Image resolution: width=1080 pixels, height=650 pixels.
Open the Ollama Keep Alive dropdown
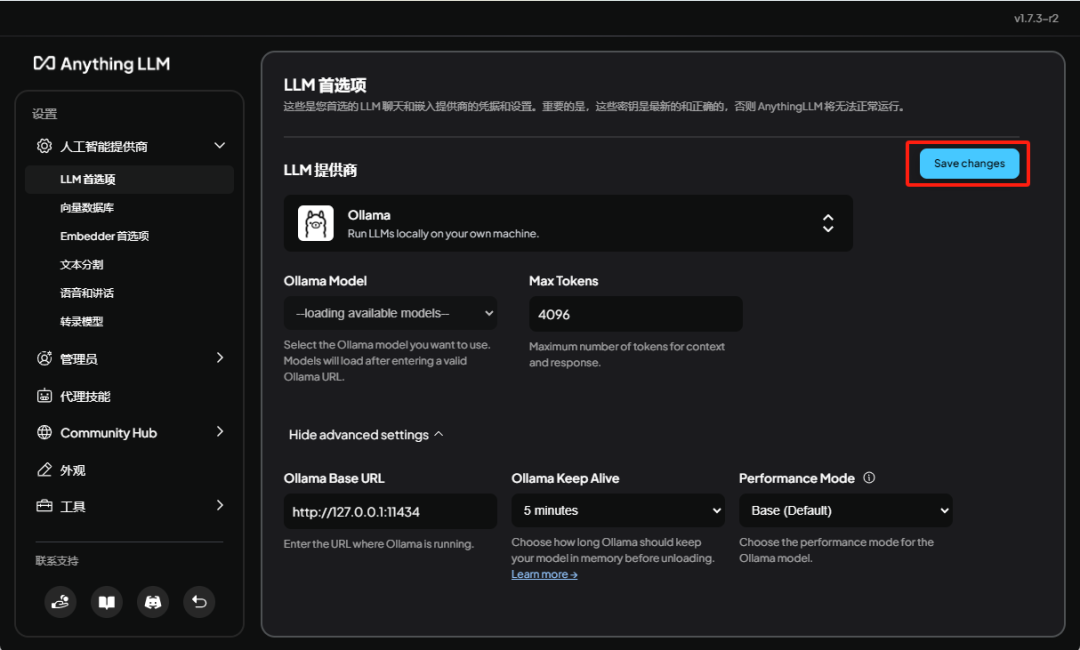pyautogui.click(x=618, y=510)
